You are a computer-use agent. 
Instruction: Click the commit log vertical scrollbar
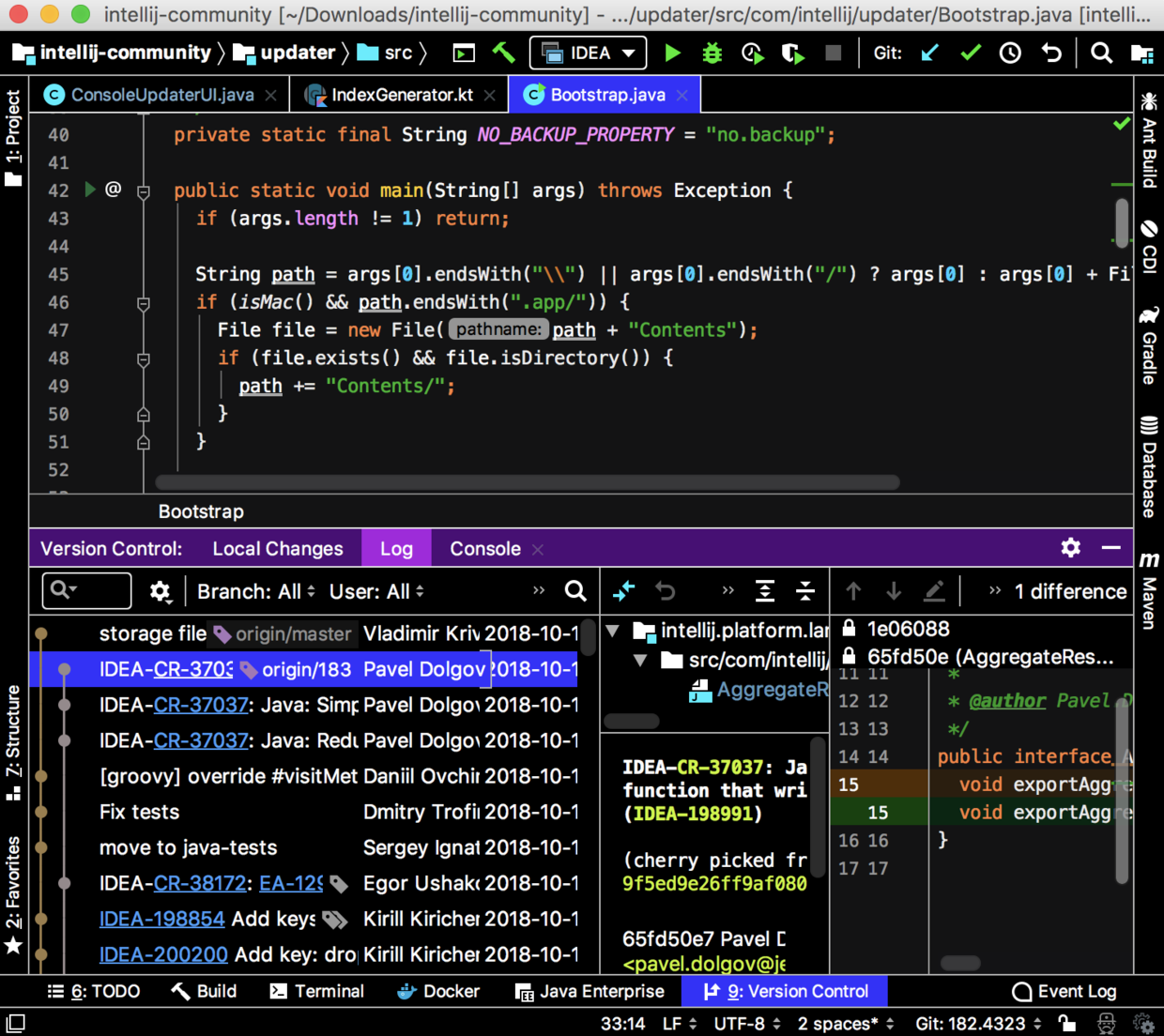tap(588, 638)
